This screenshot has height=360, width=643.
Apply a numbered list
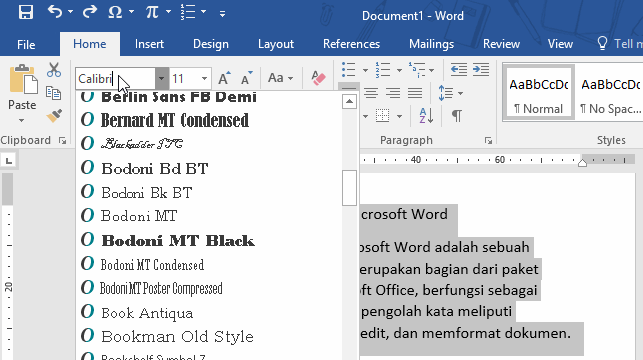383,70
